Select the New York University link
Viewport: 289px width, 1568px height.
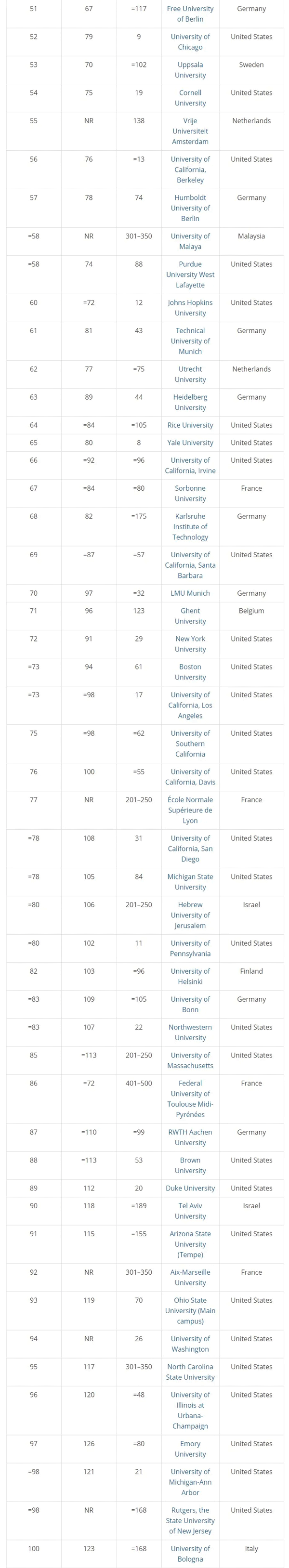190,644
